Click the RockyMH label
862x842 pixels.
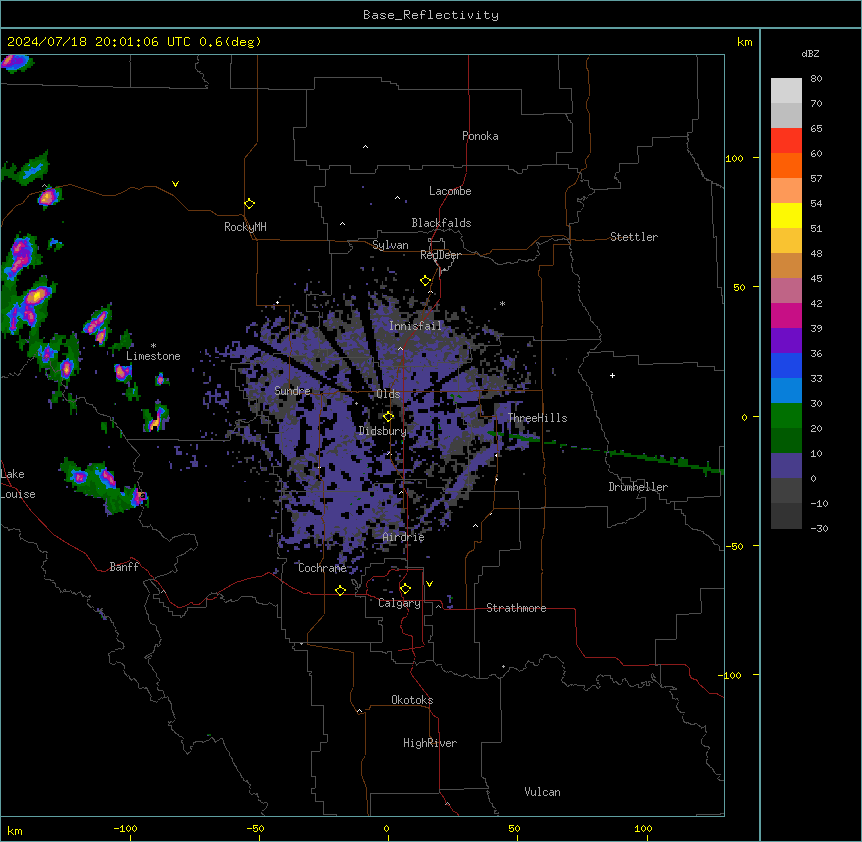click(245, 227)
